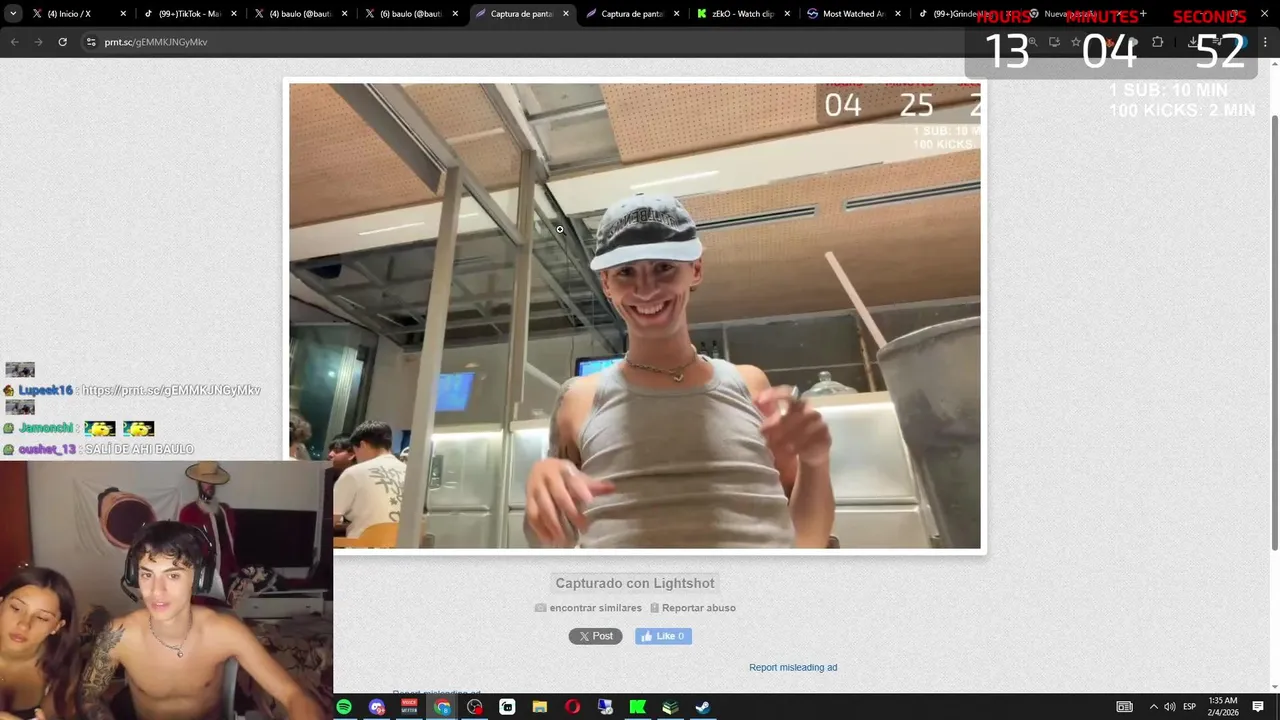View site information icon in address bar
The image size is (1280, 720).
coord(91,42)
